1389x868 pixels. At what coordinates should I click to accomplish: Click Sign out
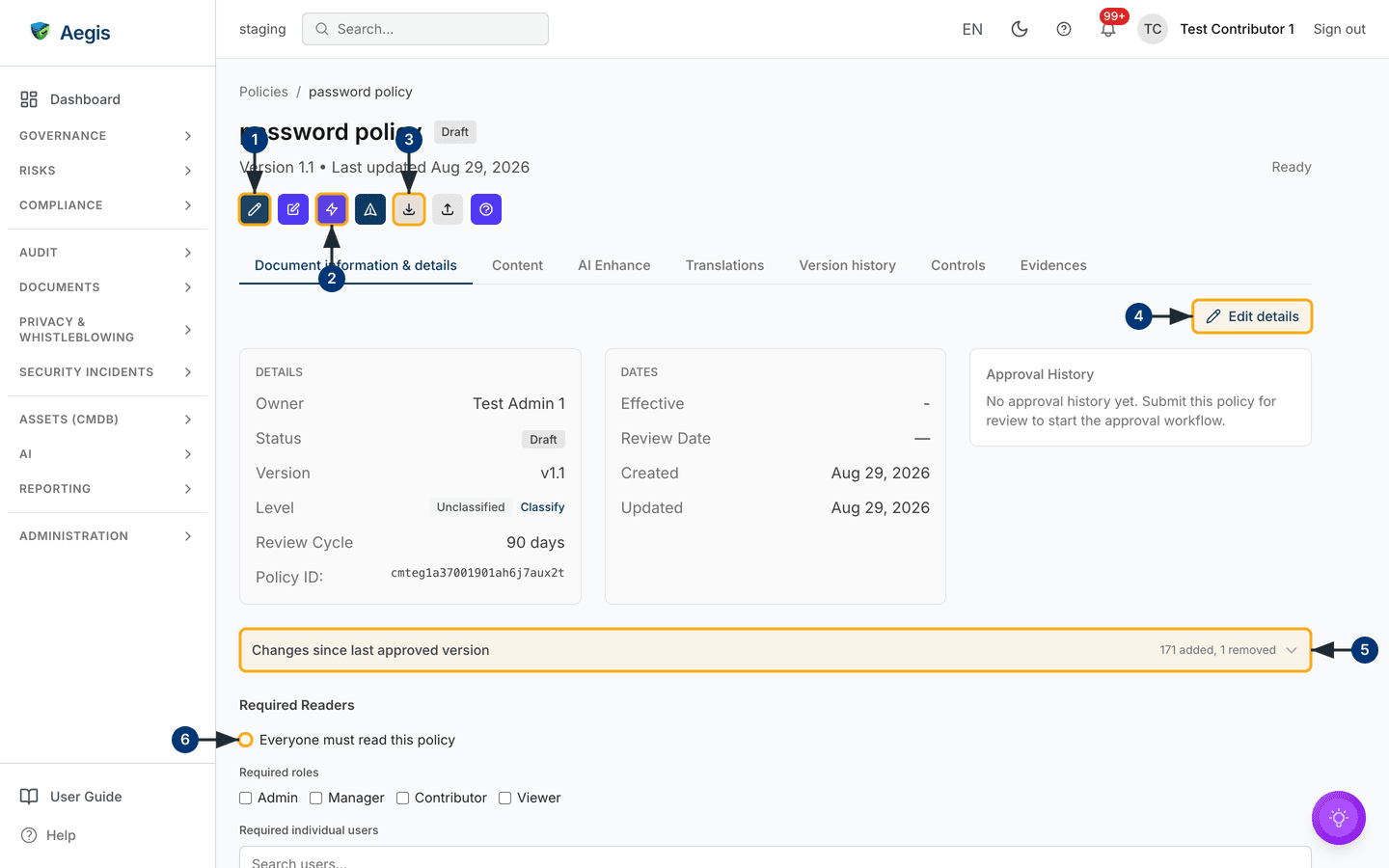1339,29
